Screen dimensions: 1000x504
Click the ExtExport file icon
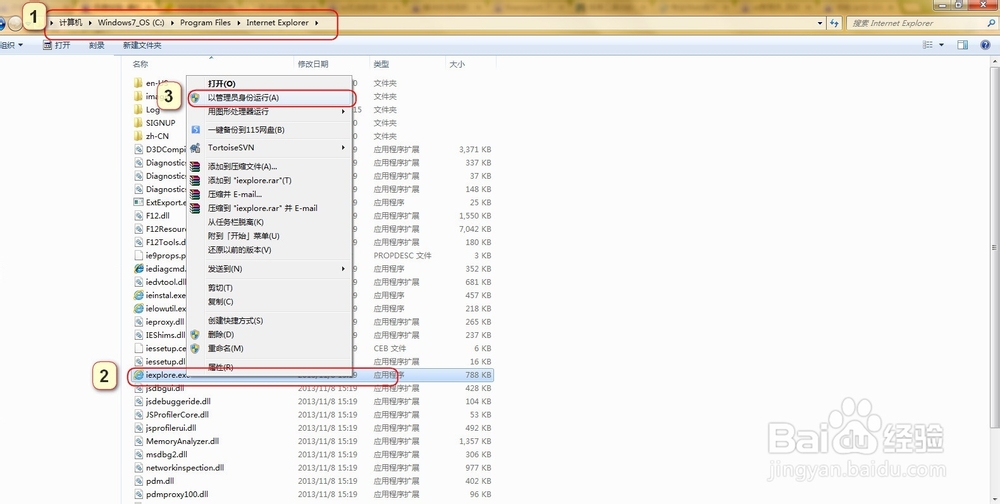(x=138, y=202)
